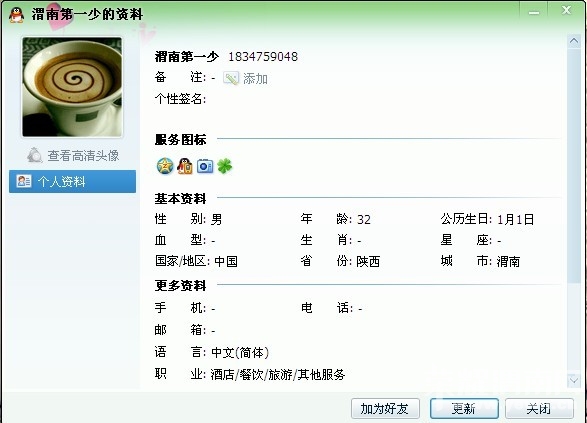Screen dimensions: 587x423
Task: Click the 更新 button
Action: pos(464,408)
